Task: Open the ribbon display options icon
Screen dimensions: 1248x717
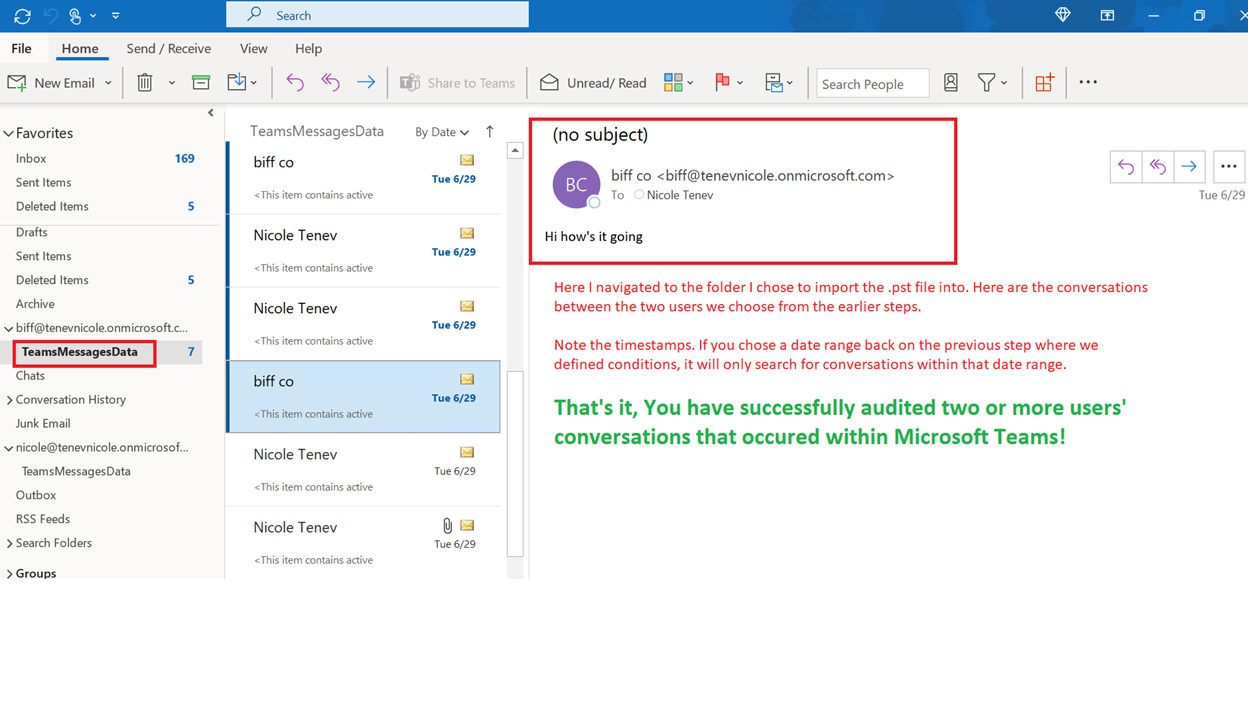Action: 1107,15
